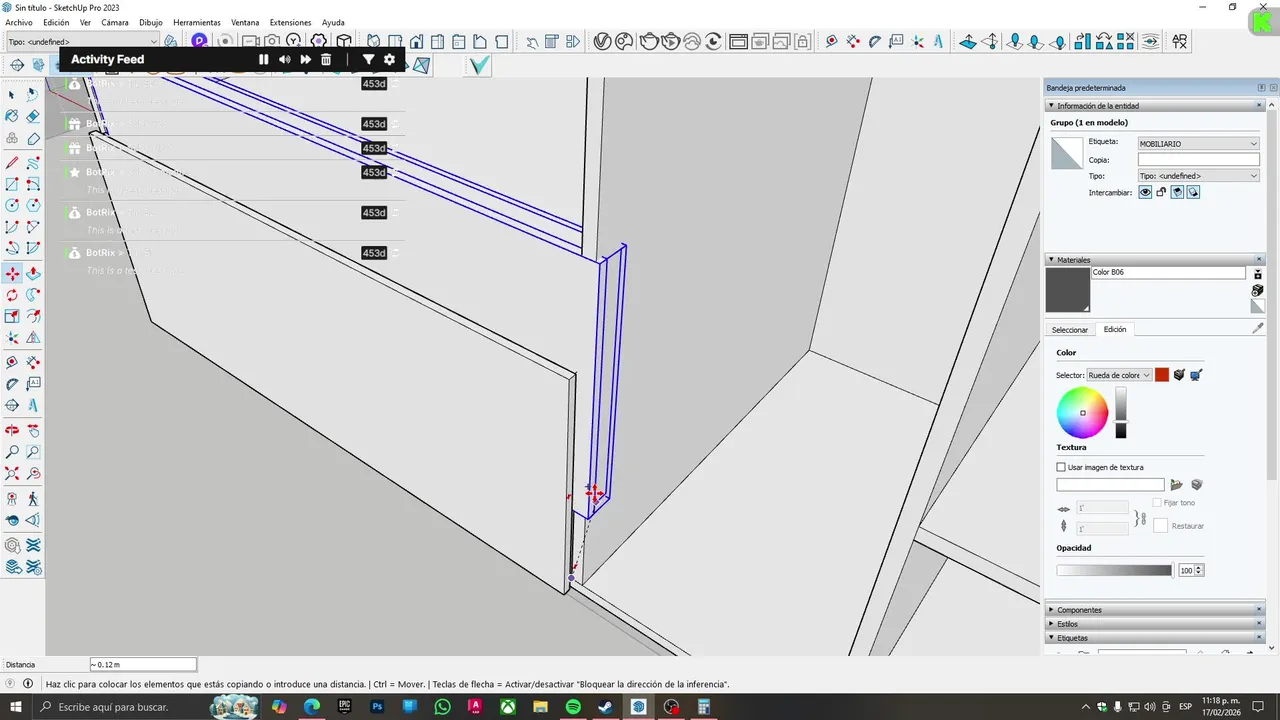Activate the Move tool in left toolbar

(x=12, y=273)
